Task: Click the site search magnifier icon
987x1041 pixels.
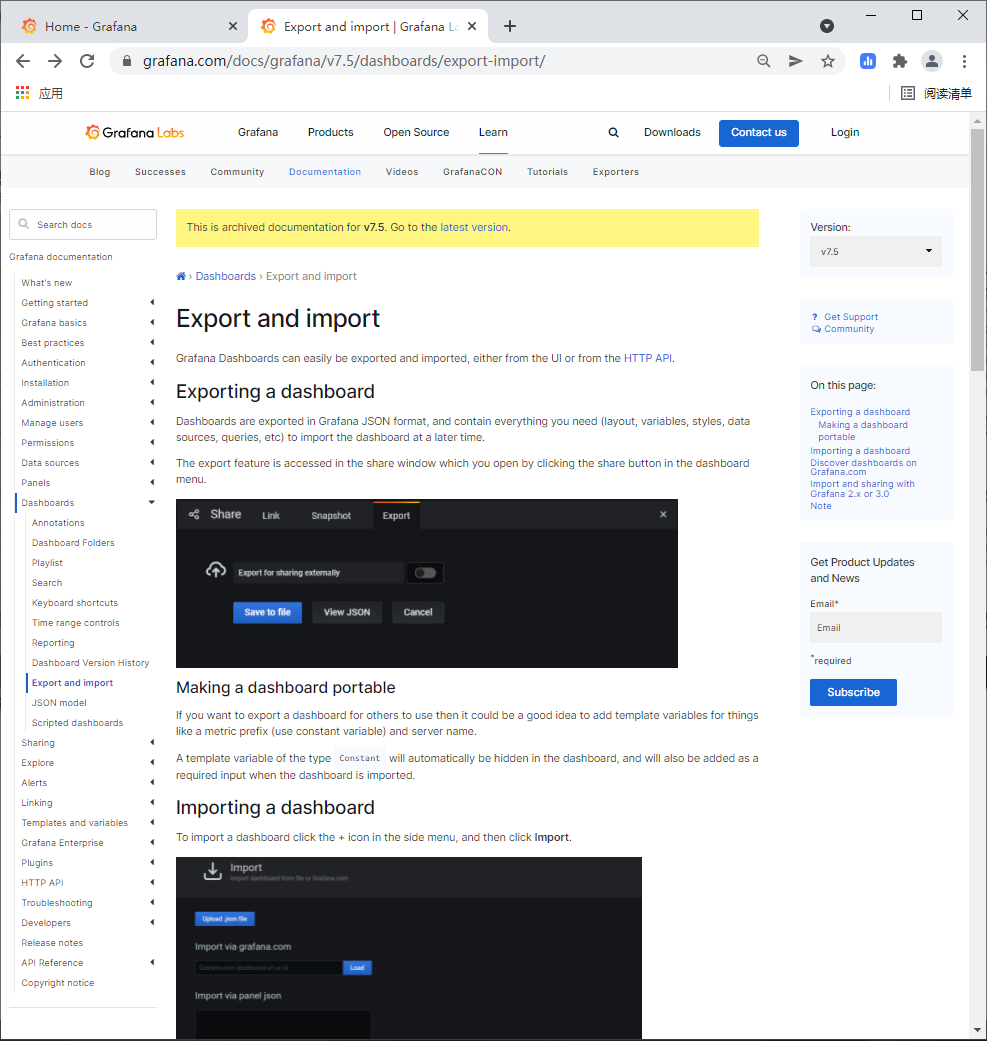Action: coord(613,132)
